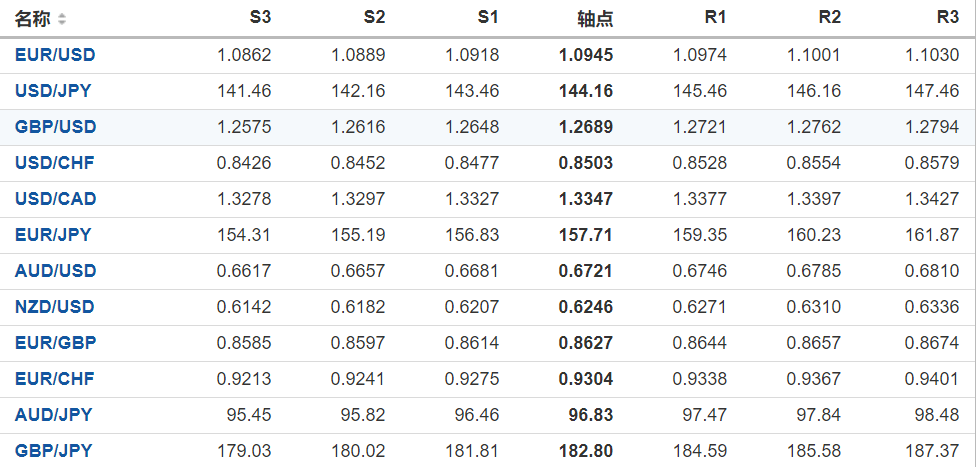The image size is (979, 467).
Task: Open the GBP/JPY pair link
Action: coord(53,451)
